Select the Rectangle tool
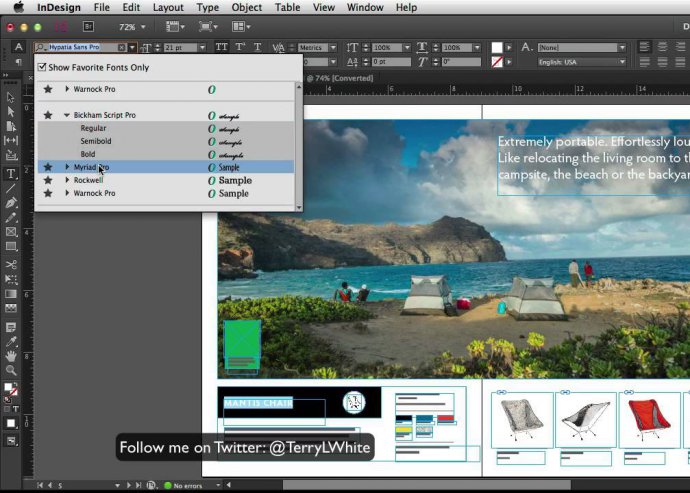Viewport: 690px width, 493px height. coord(11,246)
